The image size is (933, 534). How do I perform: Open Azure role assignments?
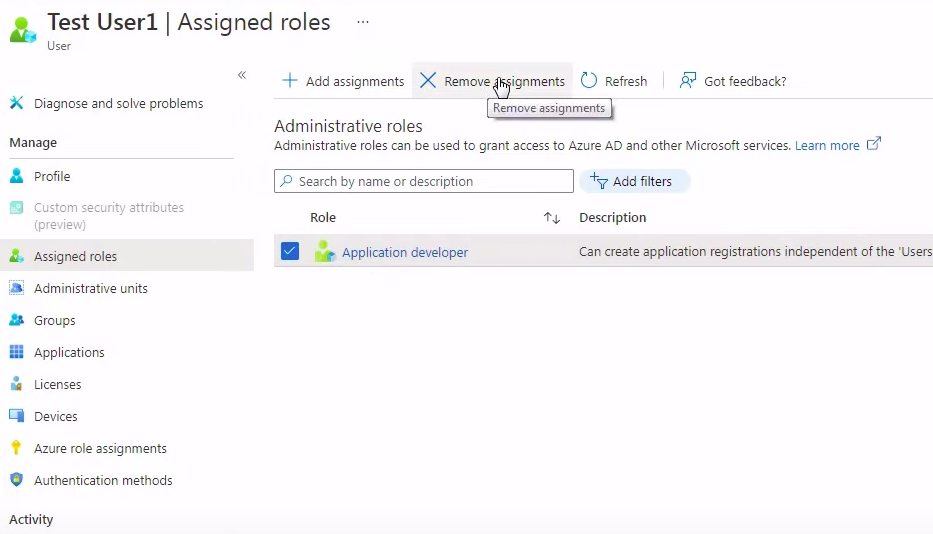pos(100,448)
